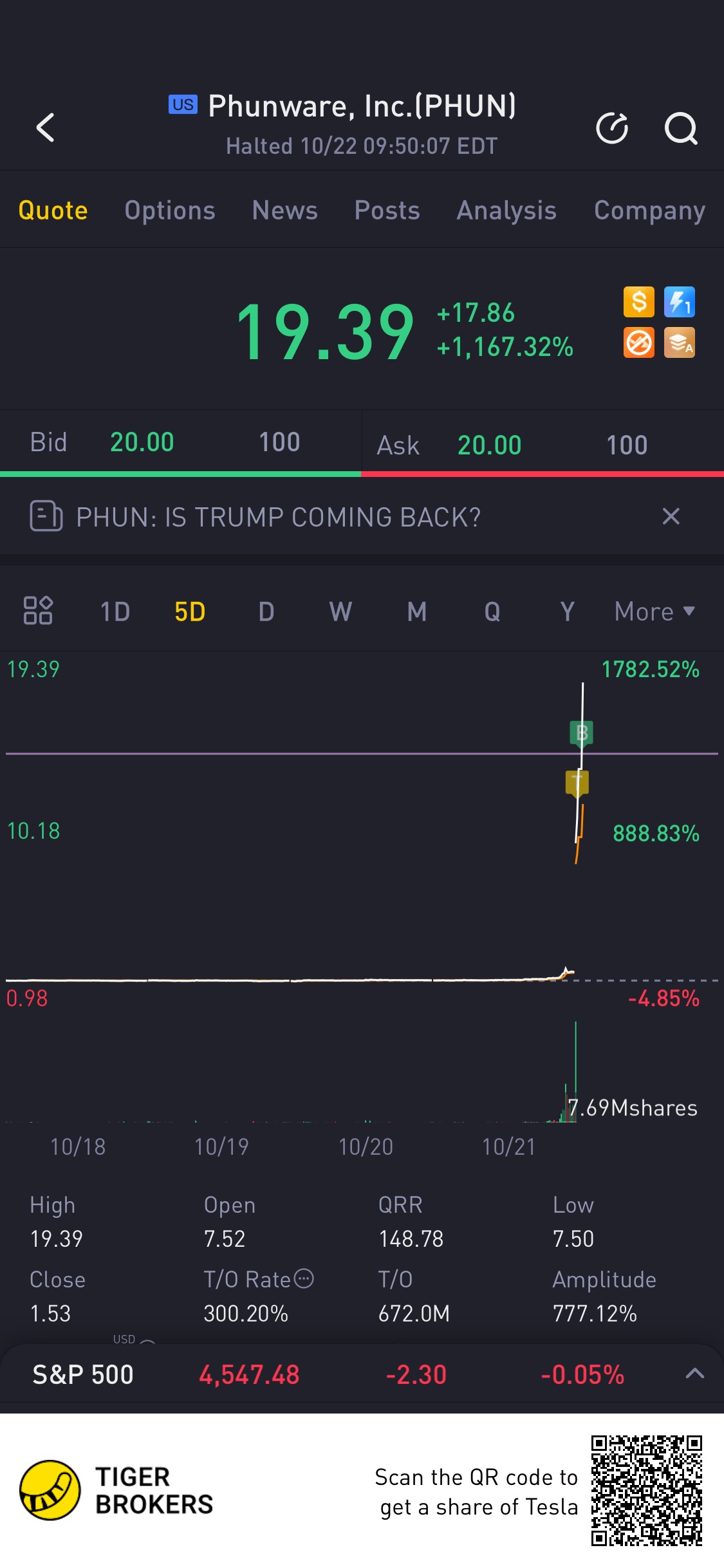
Task: Tap the Halted 10/22 status text
Action: point(362,145)
